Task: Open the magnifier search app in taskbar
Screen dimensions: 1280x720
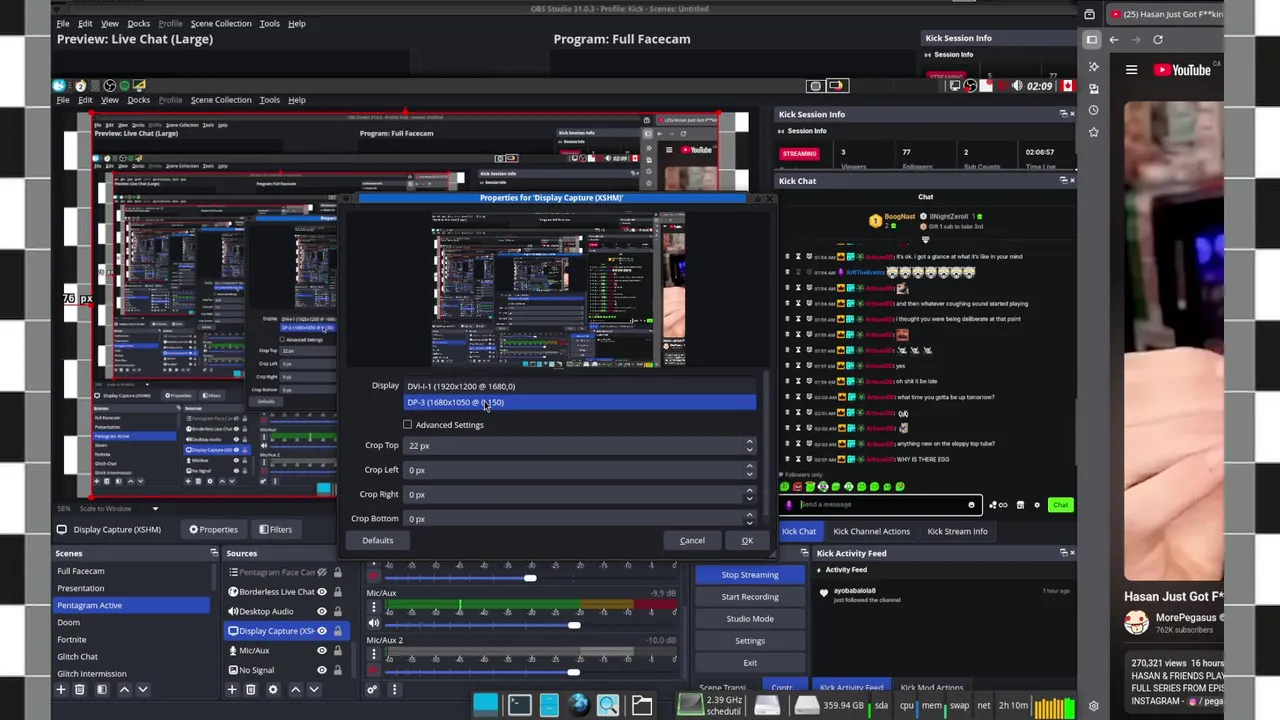Action: point(608,705)
